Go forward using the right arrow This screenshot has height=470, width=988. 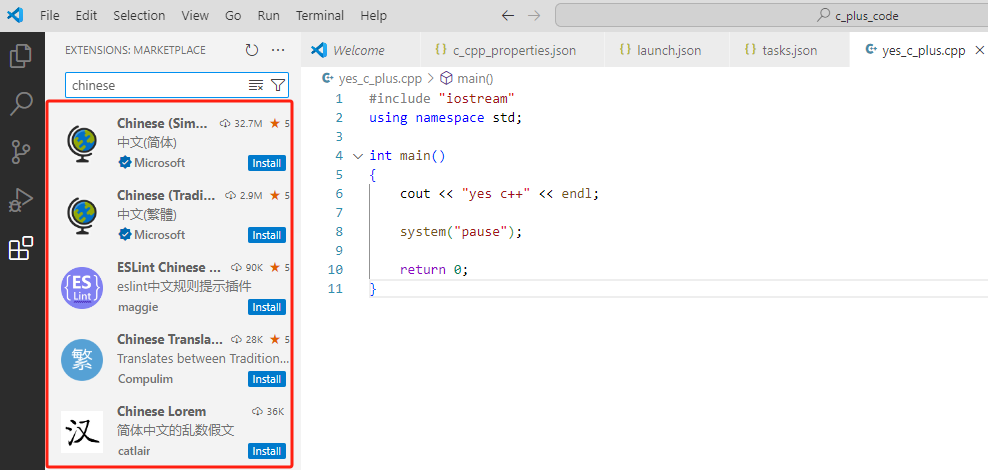[534, 16]
